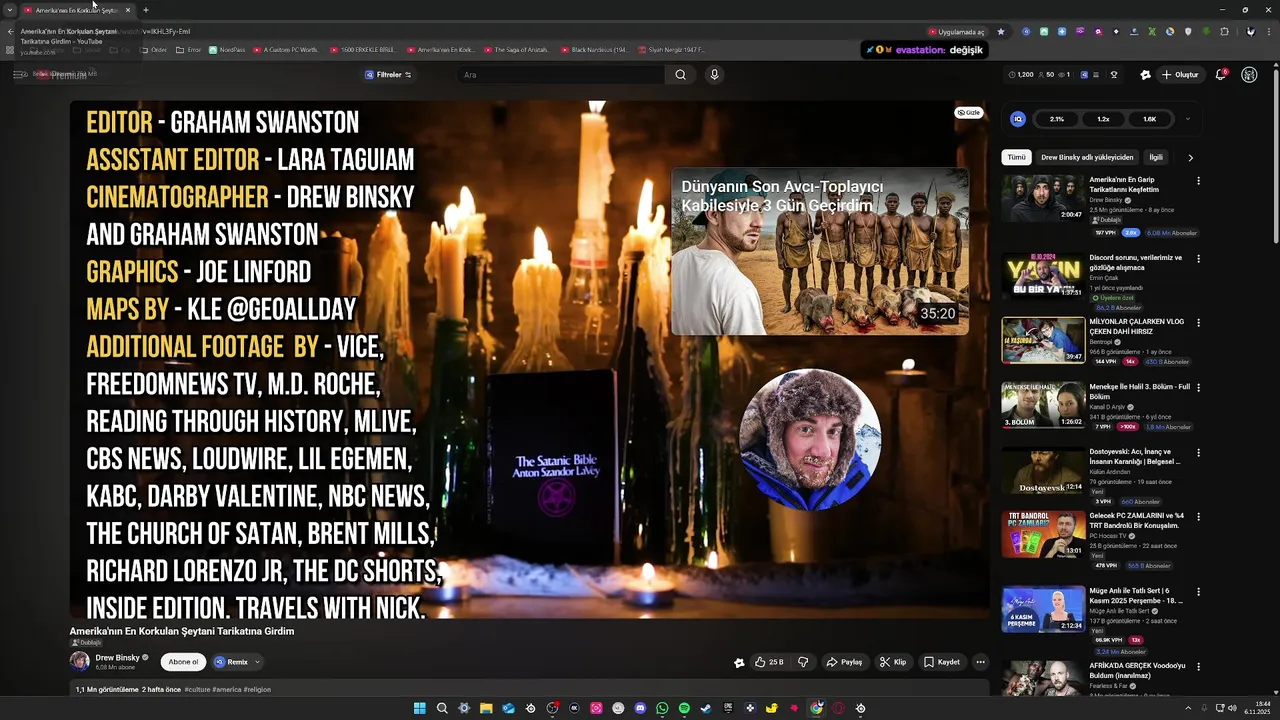Click the voice search microphone icon
The image size is (1280, 720).
point(714,74)
